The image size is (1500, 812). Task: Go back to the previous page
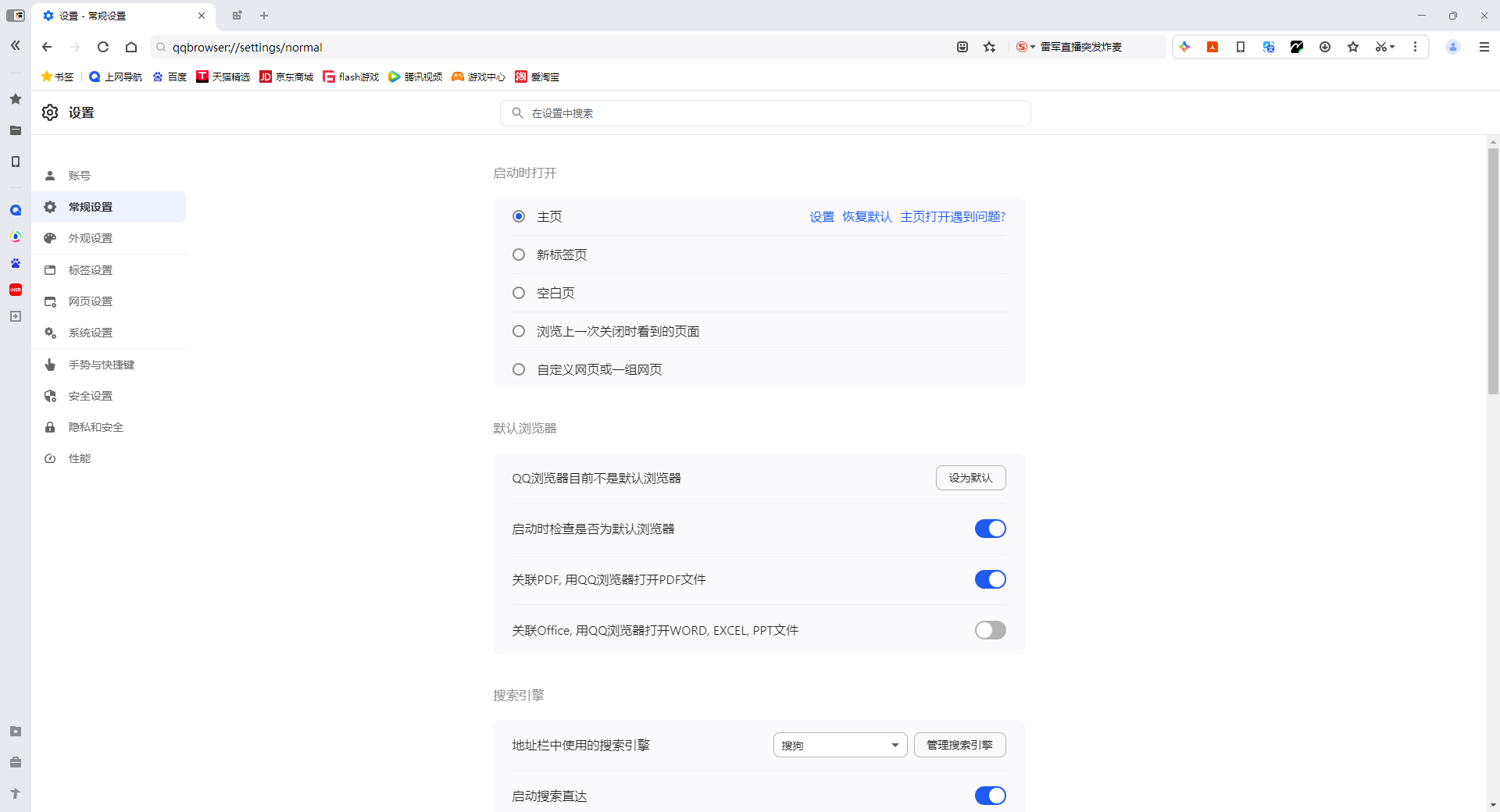47,47
